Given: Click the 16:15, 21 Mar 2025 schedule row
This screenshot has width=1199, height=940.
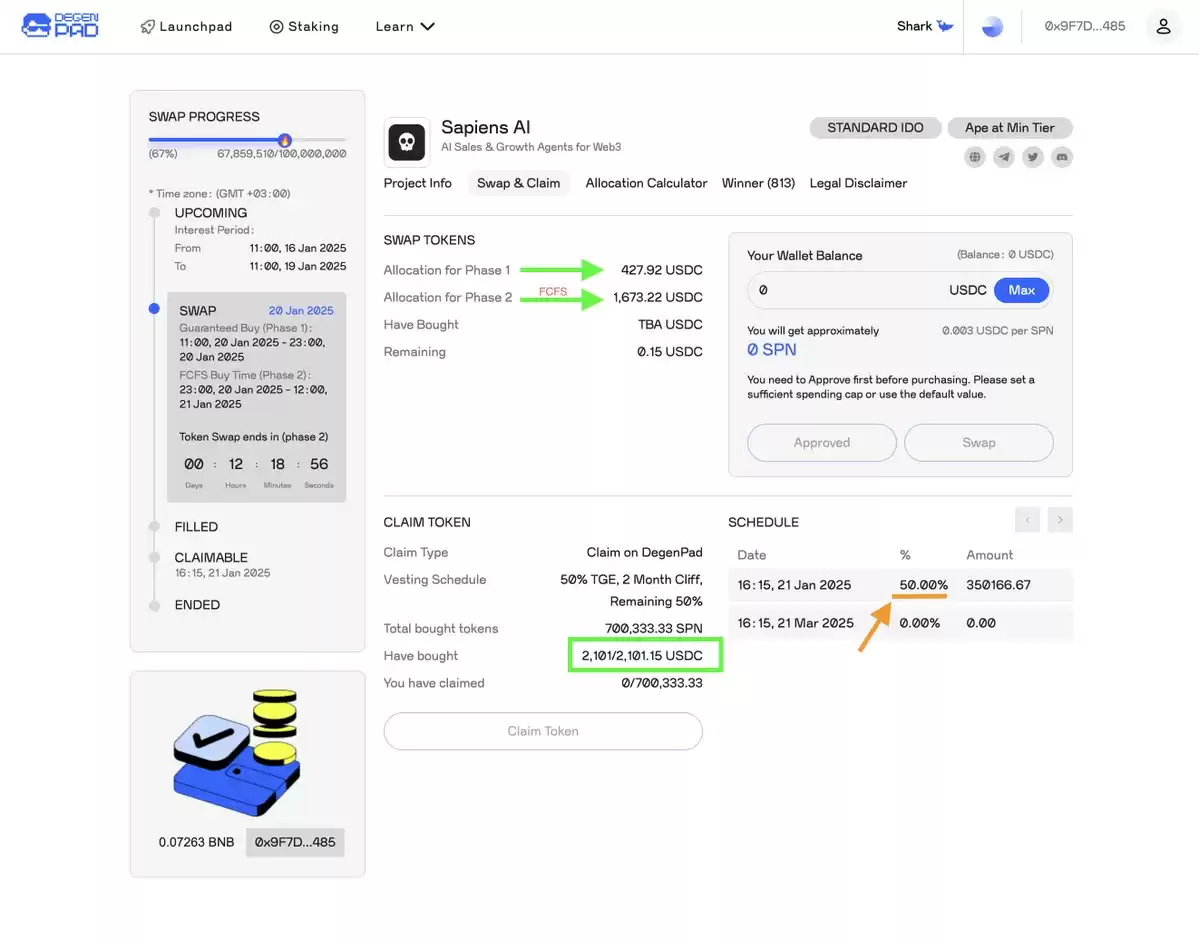Looking at the screenshot, I should (900, 623).
